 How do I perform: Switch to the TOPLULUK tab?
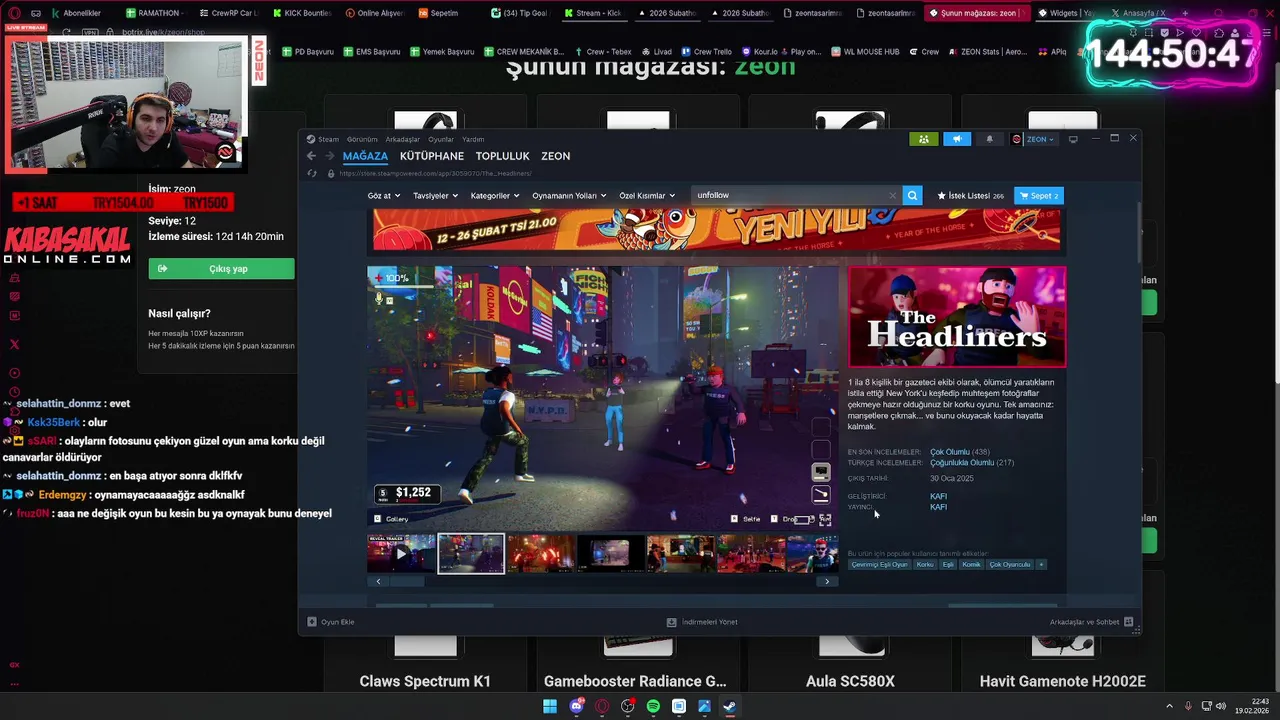tap(503, 156)
